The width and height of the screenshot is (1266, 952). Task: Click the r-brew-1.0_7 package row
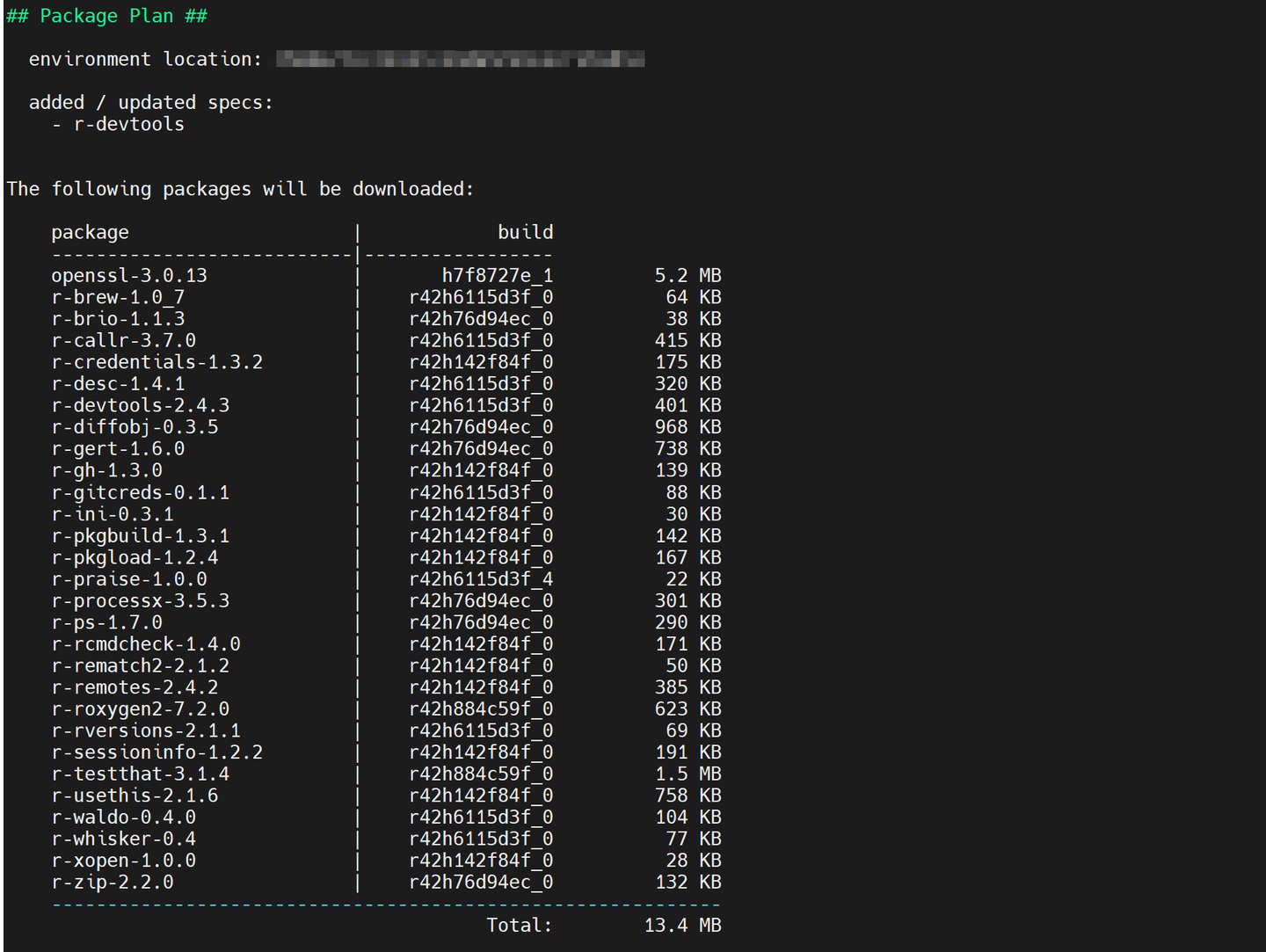coord(386,297)
